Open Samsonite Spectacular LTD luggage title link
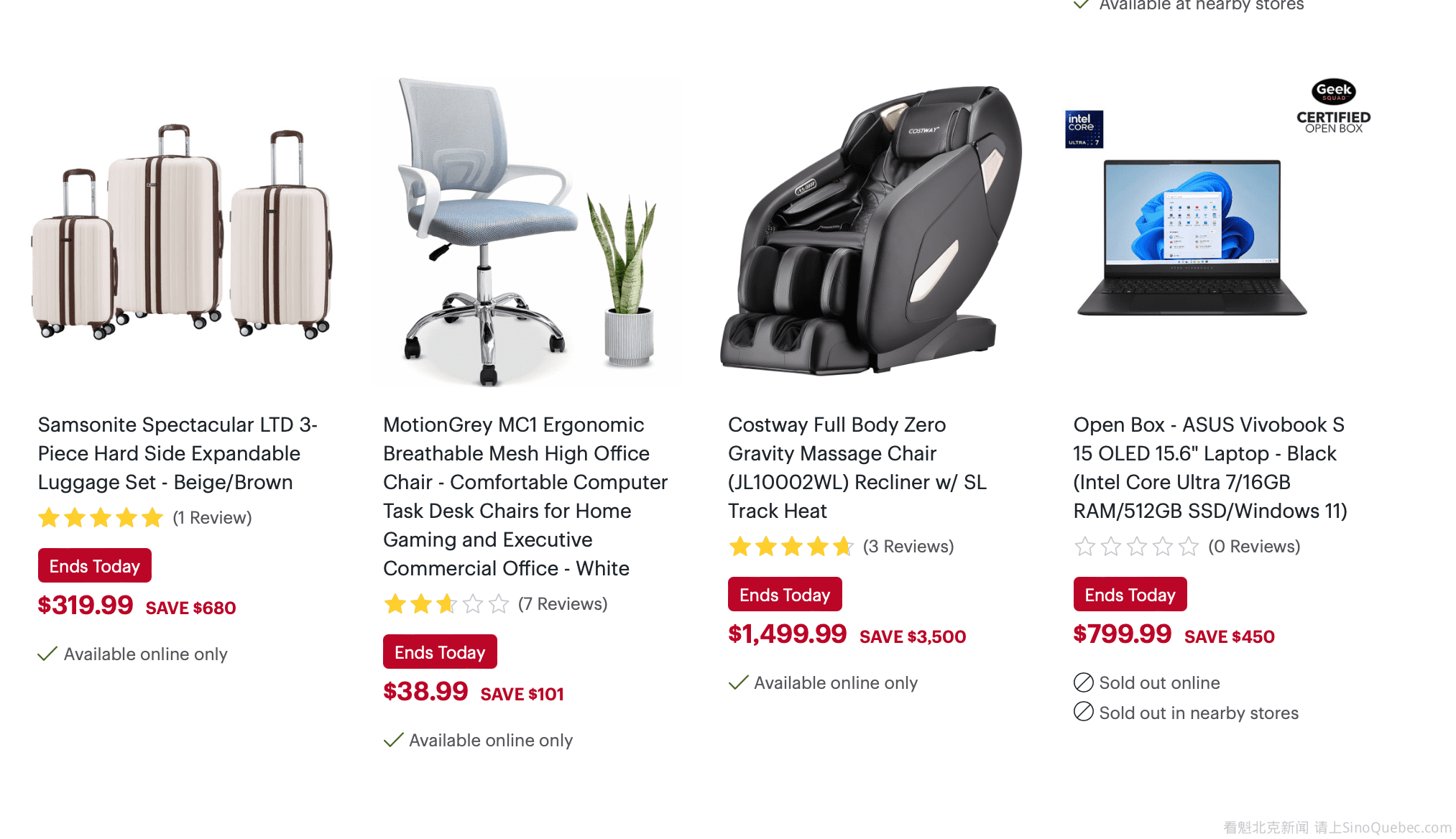This screenshot has width=1456, height=839. click(x=178, y=453)
